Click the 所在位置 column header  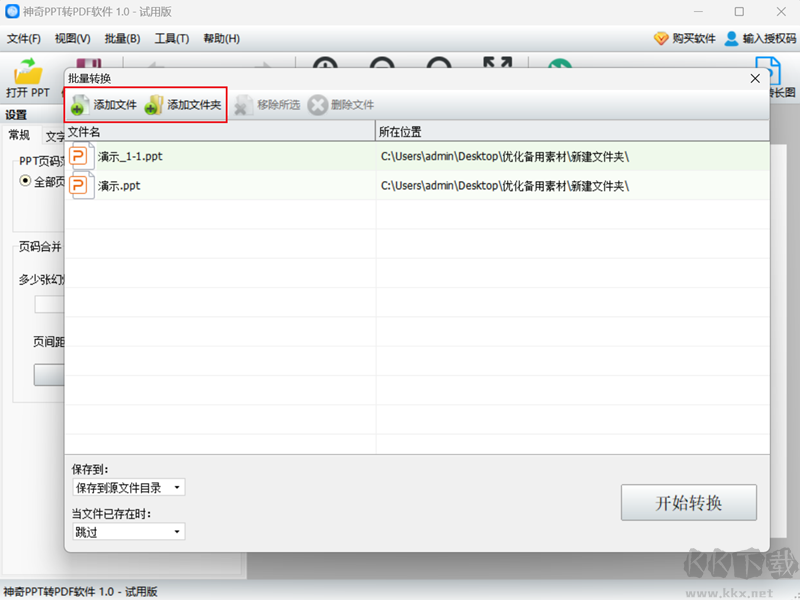[x=573, y=132]
